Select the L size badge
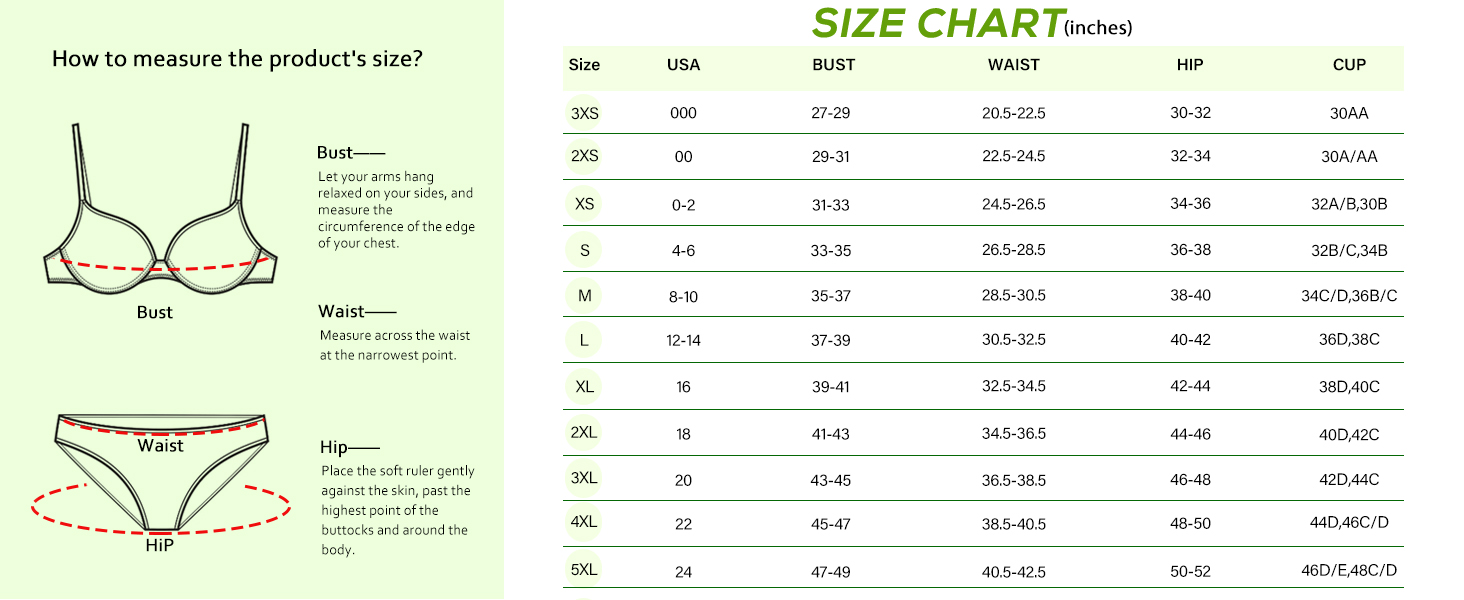The image size is (1464, 600). (x=585, y=340)
